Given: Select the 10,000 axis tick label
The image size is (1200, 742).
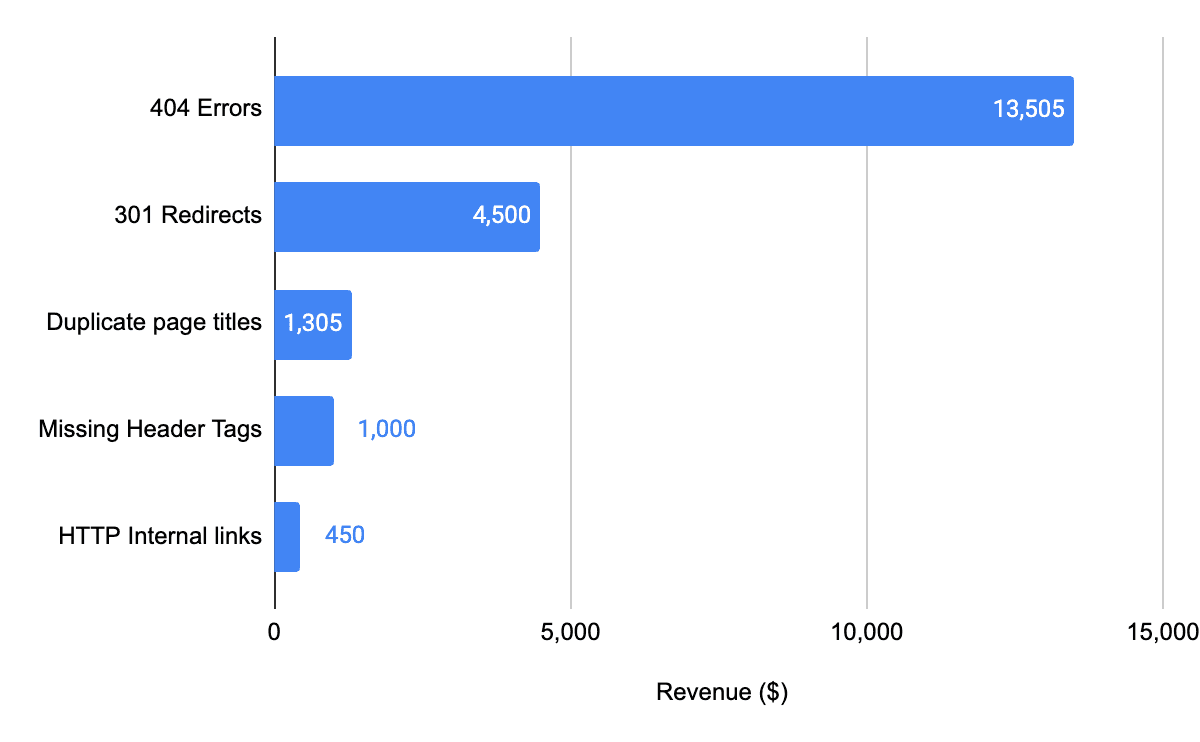Looking at the screenshot, I should pyautogui.click(x=866, y=631).
